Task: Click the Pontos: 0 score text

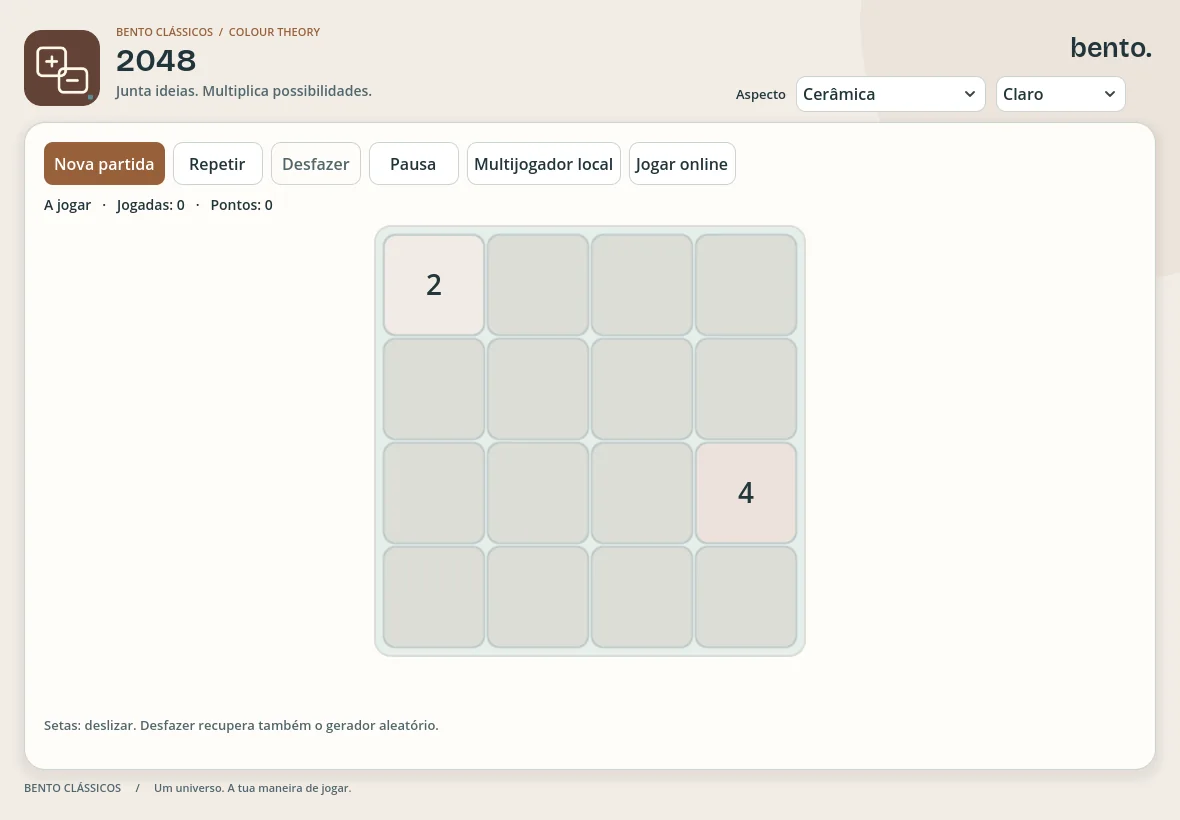Action: coord(242,205)
